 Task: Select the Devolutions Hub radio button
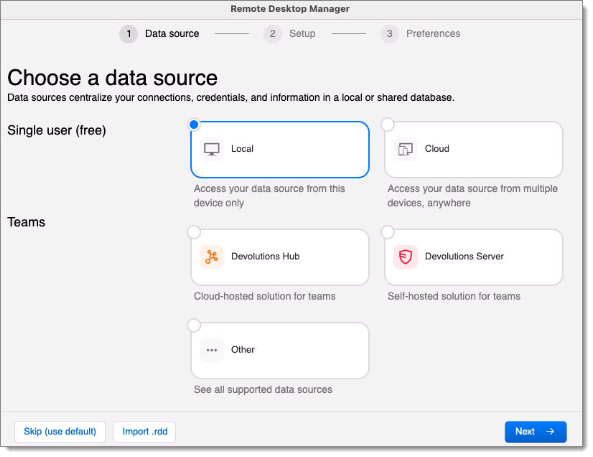pyautogui.click(x=194, y=232)
